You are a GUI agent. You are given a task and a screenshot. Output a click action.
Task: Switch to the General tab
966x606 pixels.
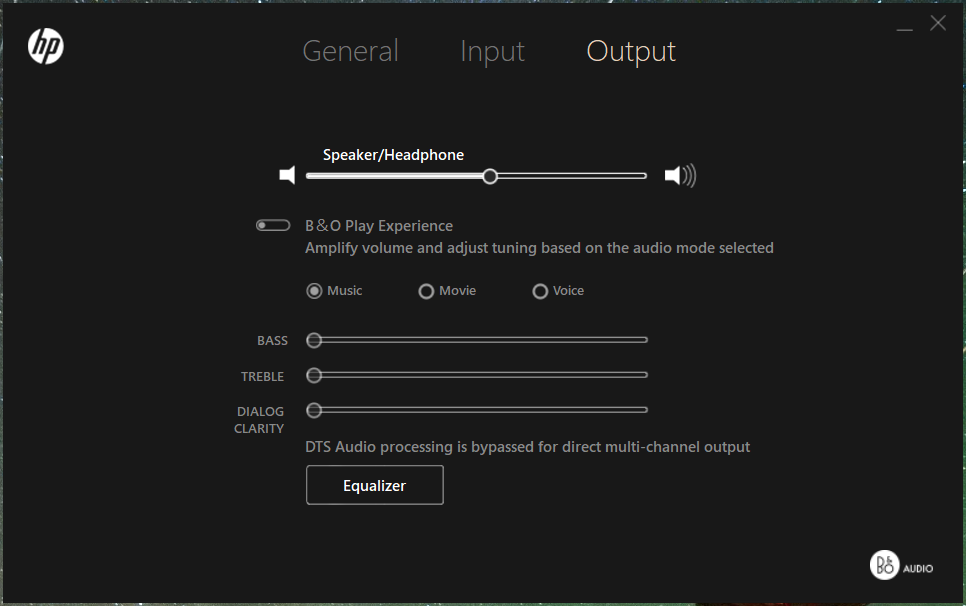[350, 51]
